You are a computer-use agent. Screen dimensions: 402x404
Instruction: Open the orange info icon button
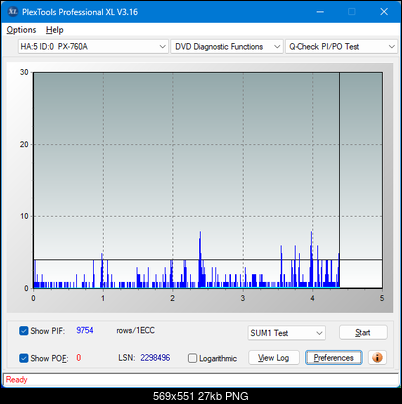377,358
